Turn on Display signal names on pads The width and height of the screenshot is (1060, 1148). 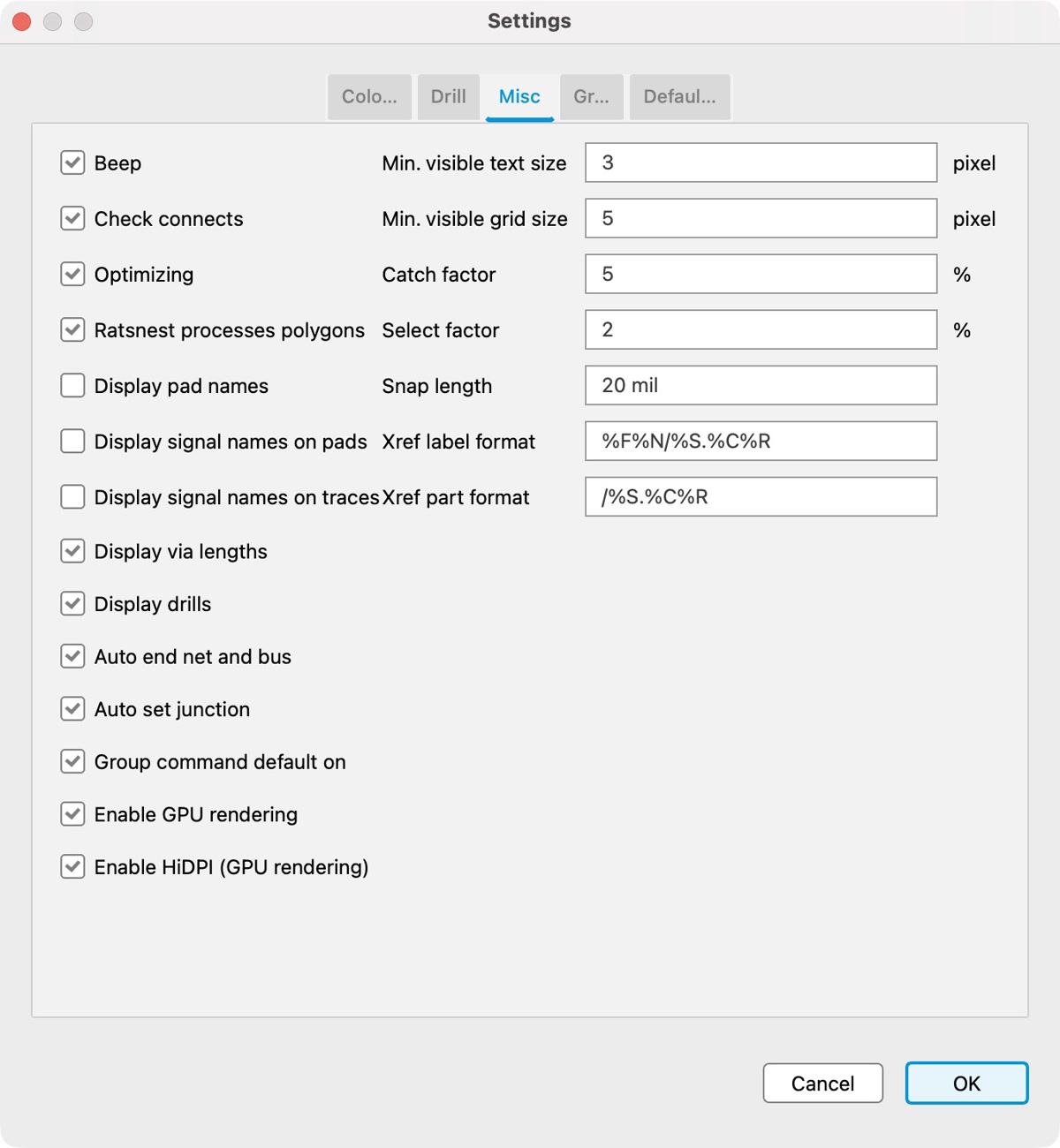pos(72,441)
